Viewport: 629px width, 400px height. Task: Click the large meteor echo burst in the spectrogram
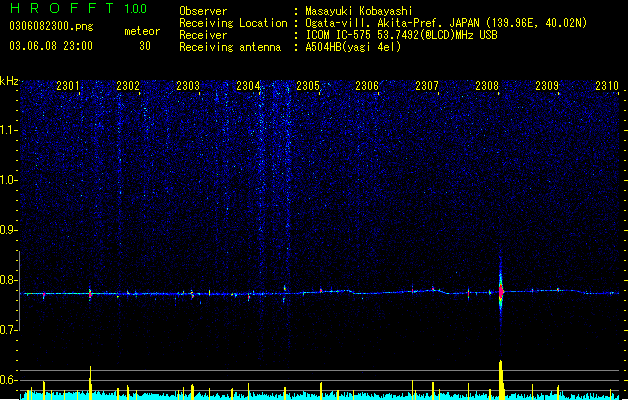pyautogui.click(x=501, y=292)
